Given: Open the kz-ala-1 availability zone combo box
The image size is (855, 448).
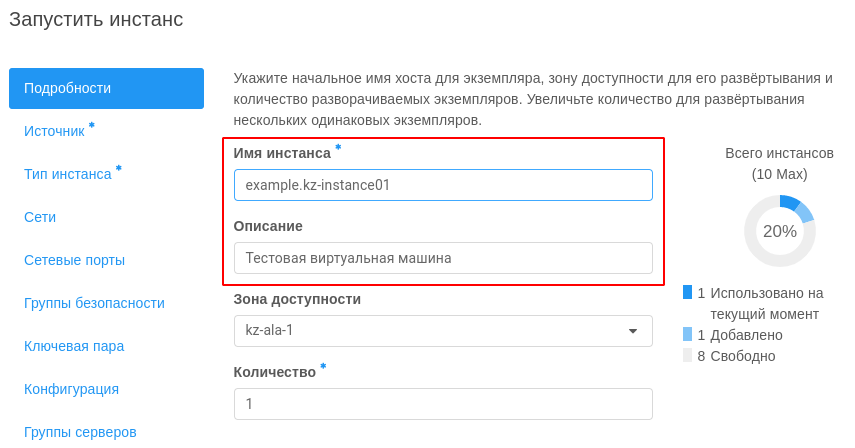Looking at the screenshot, I should (443, 331).
